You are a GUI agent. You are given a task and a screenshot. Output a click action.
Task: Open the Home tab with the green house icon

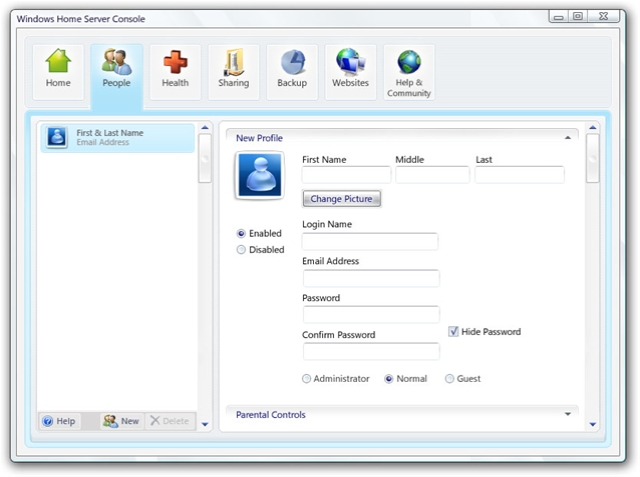(x=58, y=72)
